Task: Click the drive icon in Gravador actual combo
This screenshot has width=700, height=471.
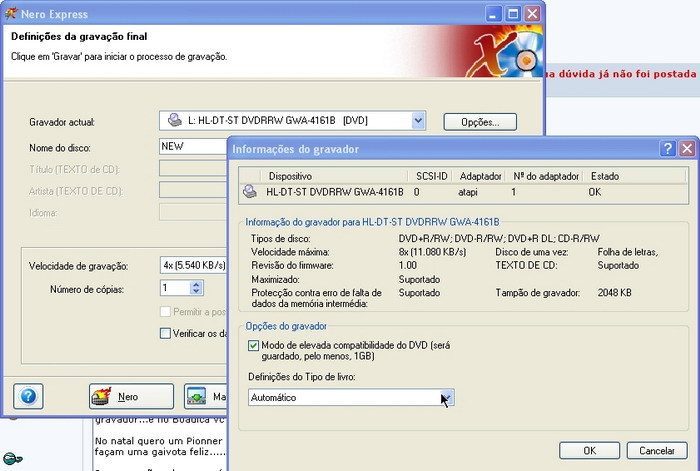Action: click(x=175, y=120)
